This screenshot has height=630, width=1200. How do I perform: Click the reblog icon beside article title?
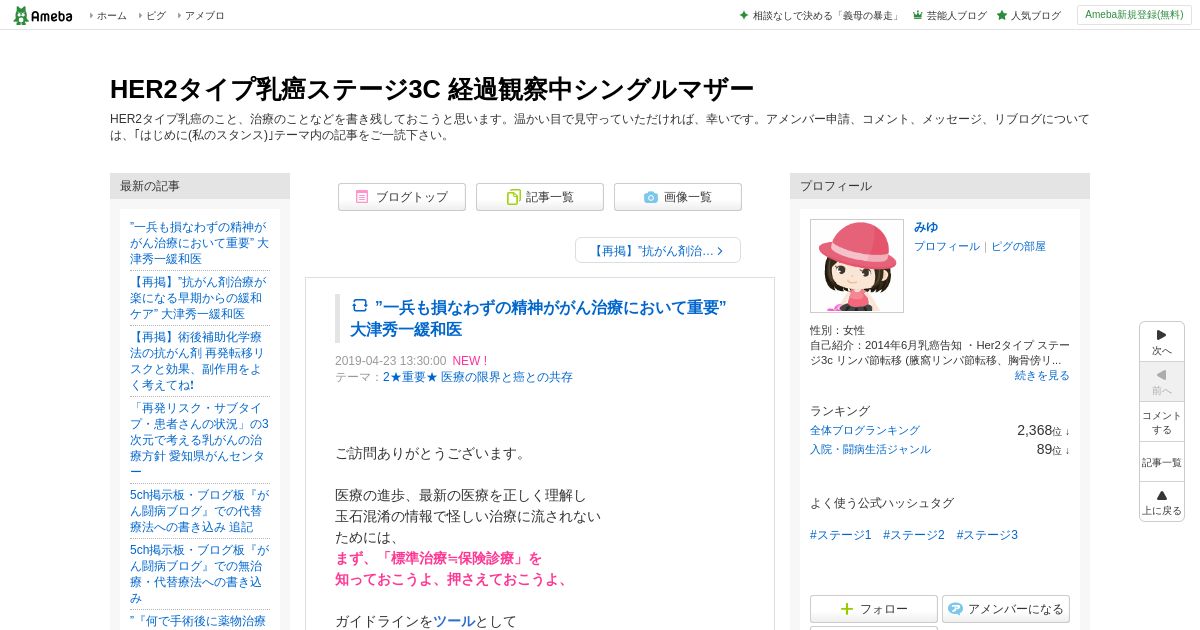[x=360, y=306]
